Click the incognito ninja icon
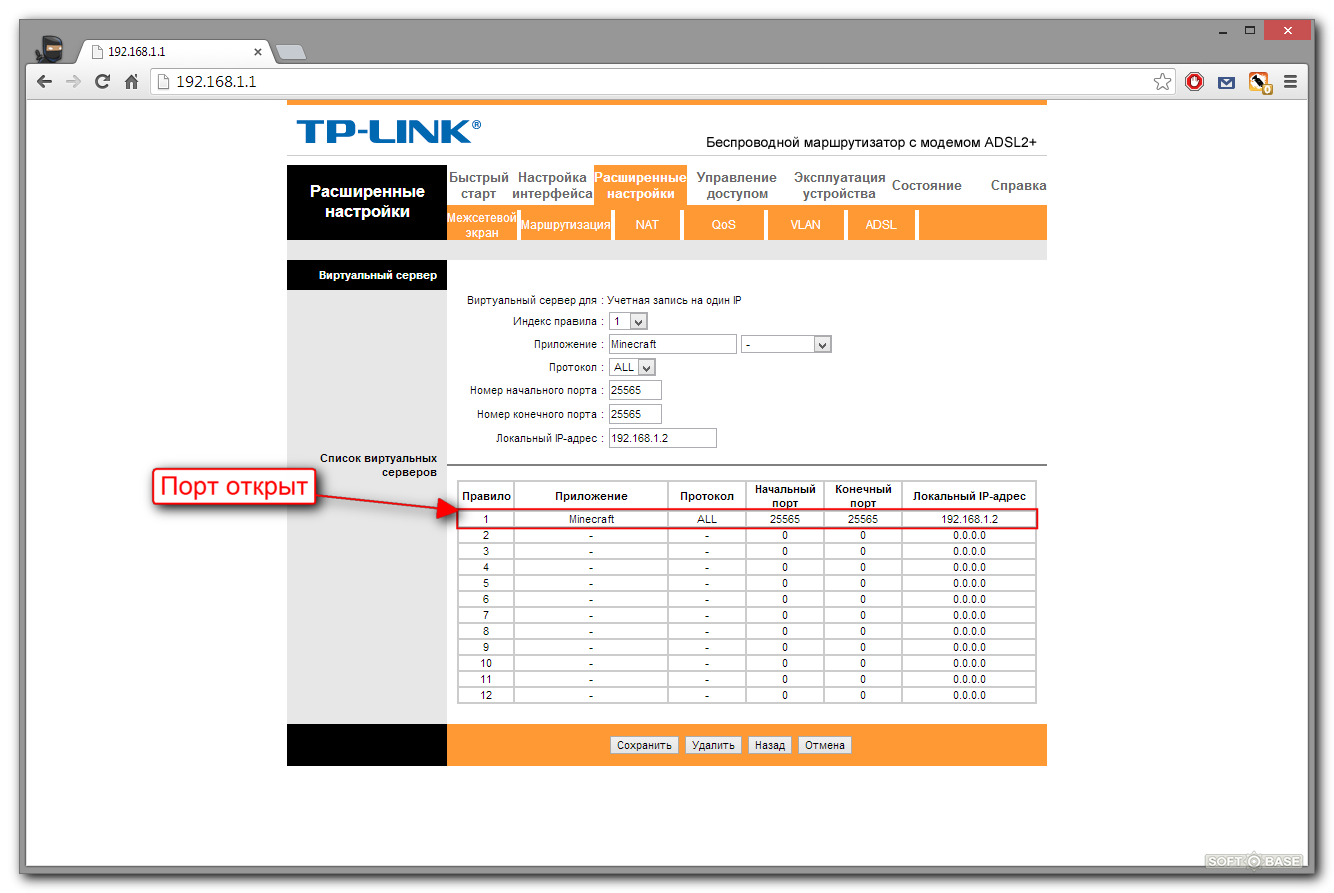Image resolution: width=1334 pixels, height=893 pixels. pyautogui.click(x=51, y=48)
